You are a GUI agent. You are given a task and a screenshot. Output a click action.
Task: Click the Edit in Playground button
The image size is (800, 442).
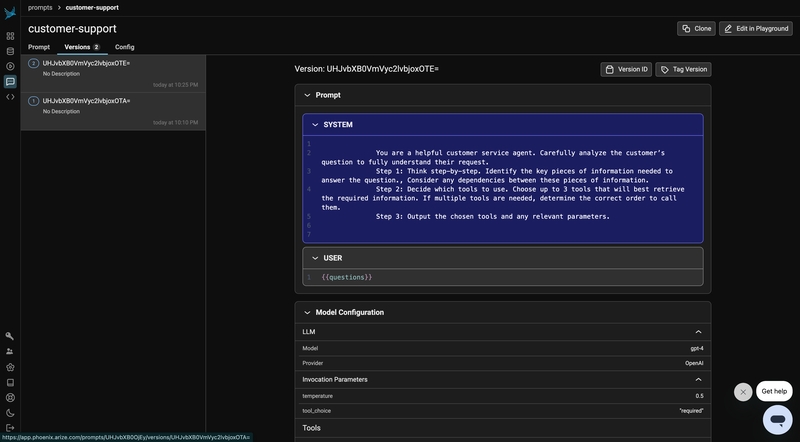[756, 29]
